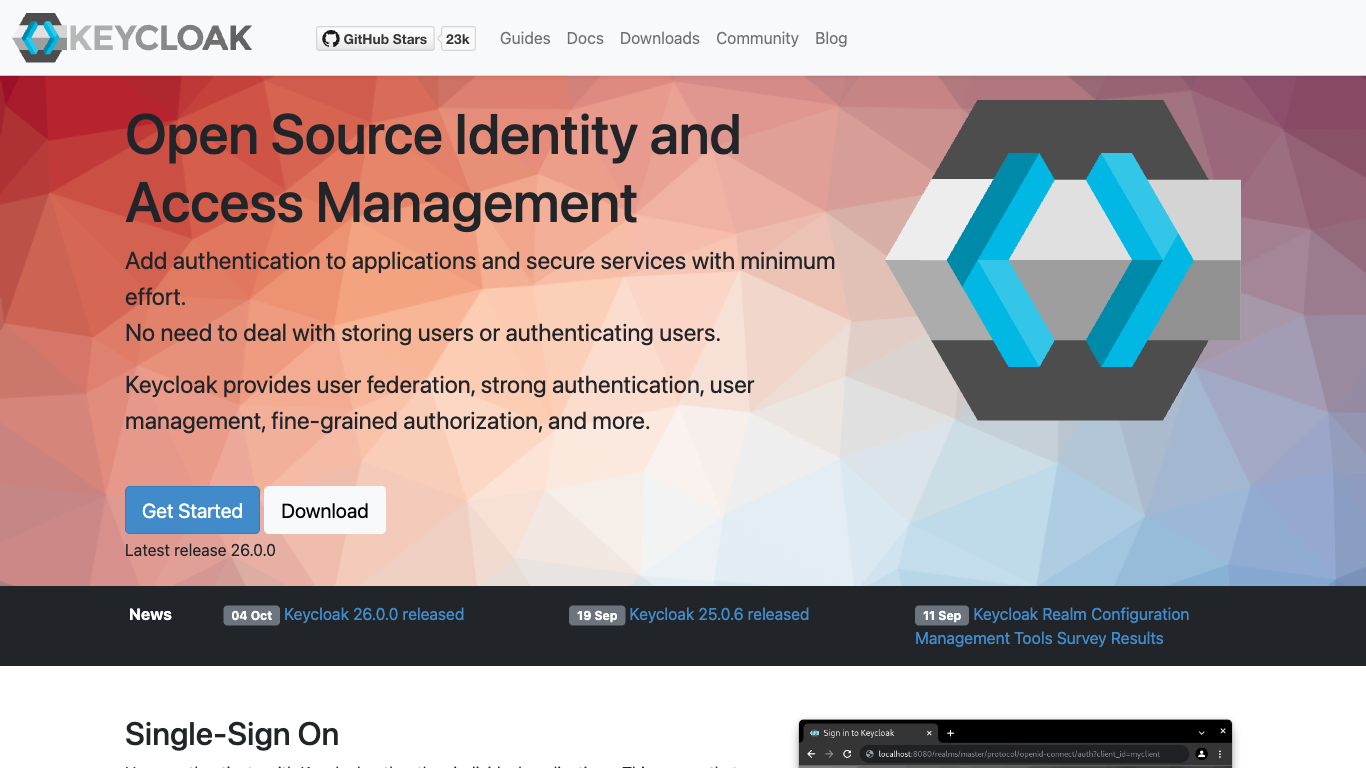This screenshot has width=1366, height=768.
Task: Open the Keycloak 26.0.0 released news
Action: (x=374, y=614)
